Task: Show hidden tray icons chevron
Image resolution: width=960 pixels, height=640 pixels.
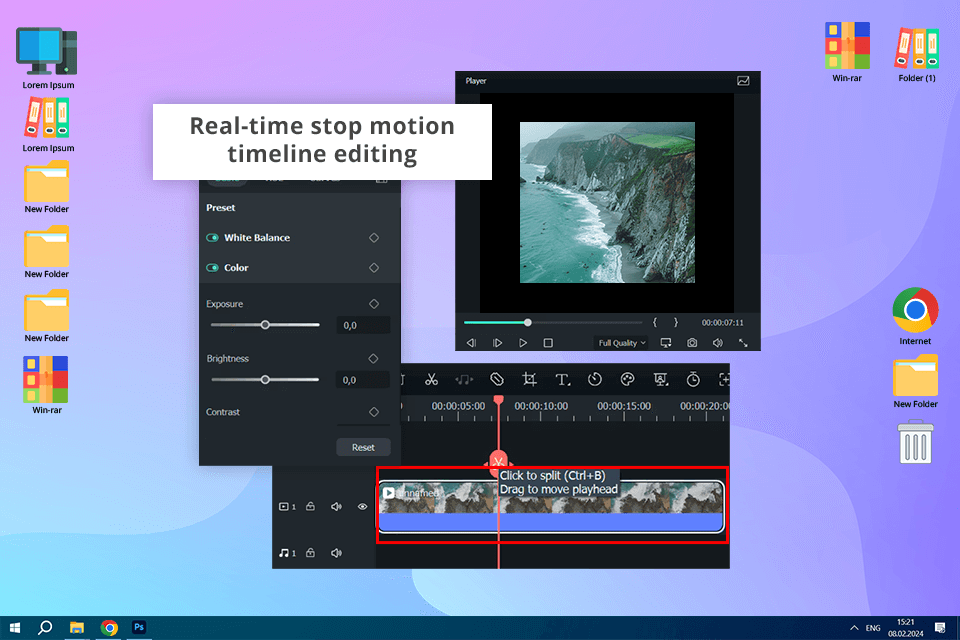Action: [x=854, y=628]
